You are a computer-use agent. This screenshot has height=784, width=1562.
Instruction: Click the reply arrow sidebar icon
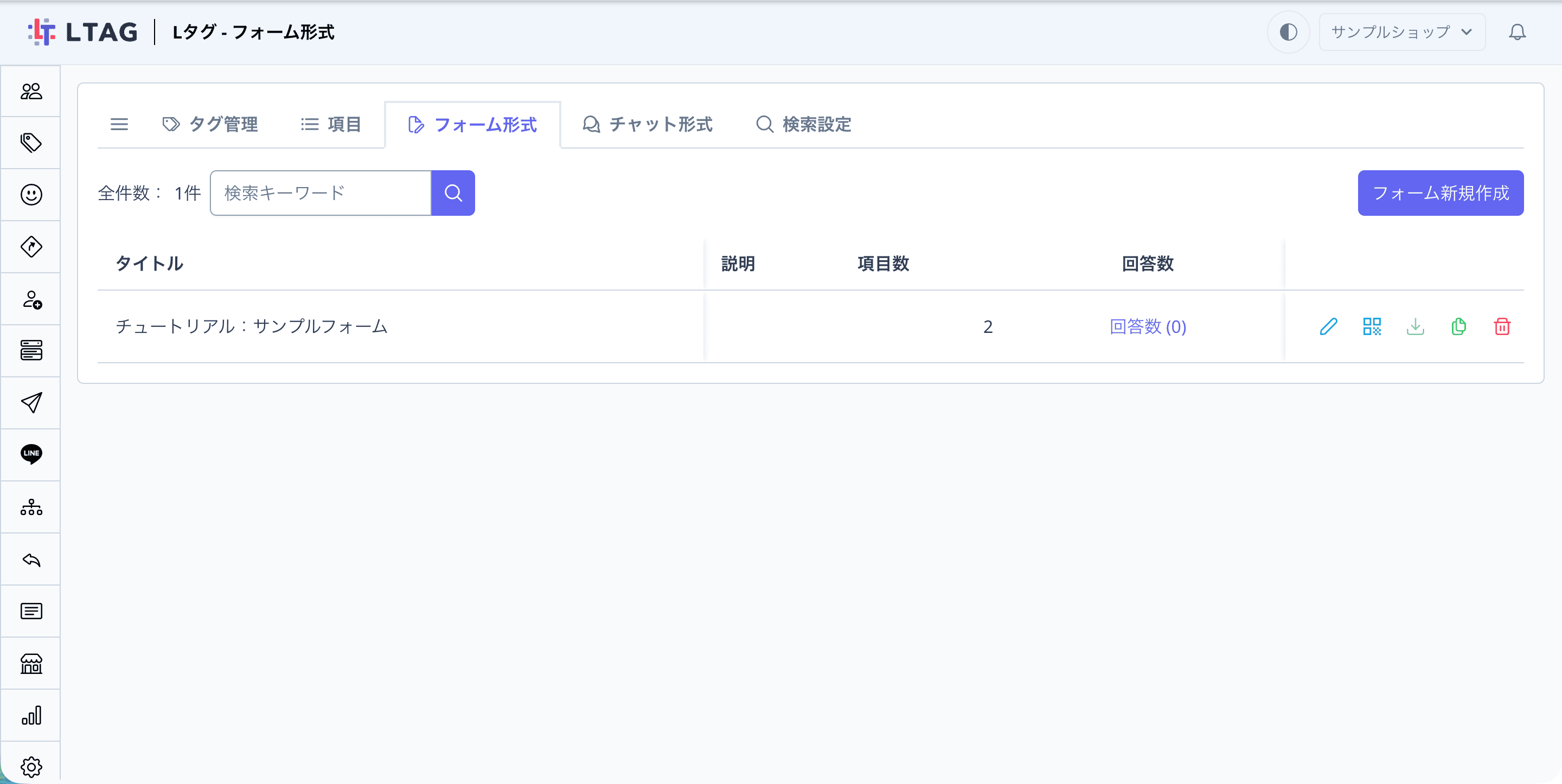[31, 559]
